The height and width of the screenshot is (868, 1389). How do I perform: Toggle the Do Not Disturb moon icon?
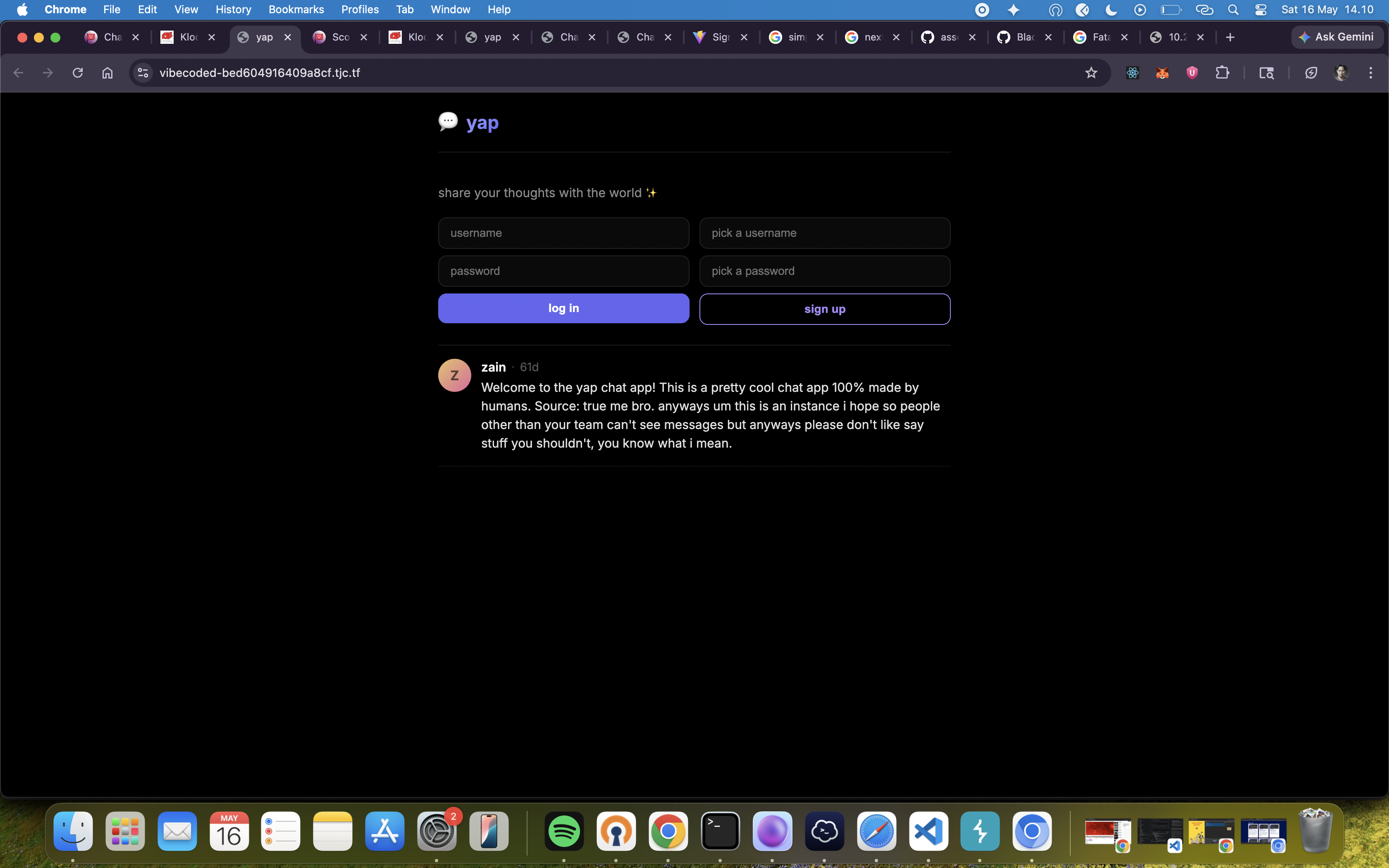pos(1111,10)
